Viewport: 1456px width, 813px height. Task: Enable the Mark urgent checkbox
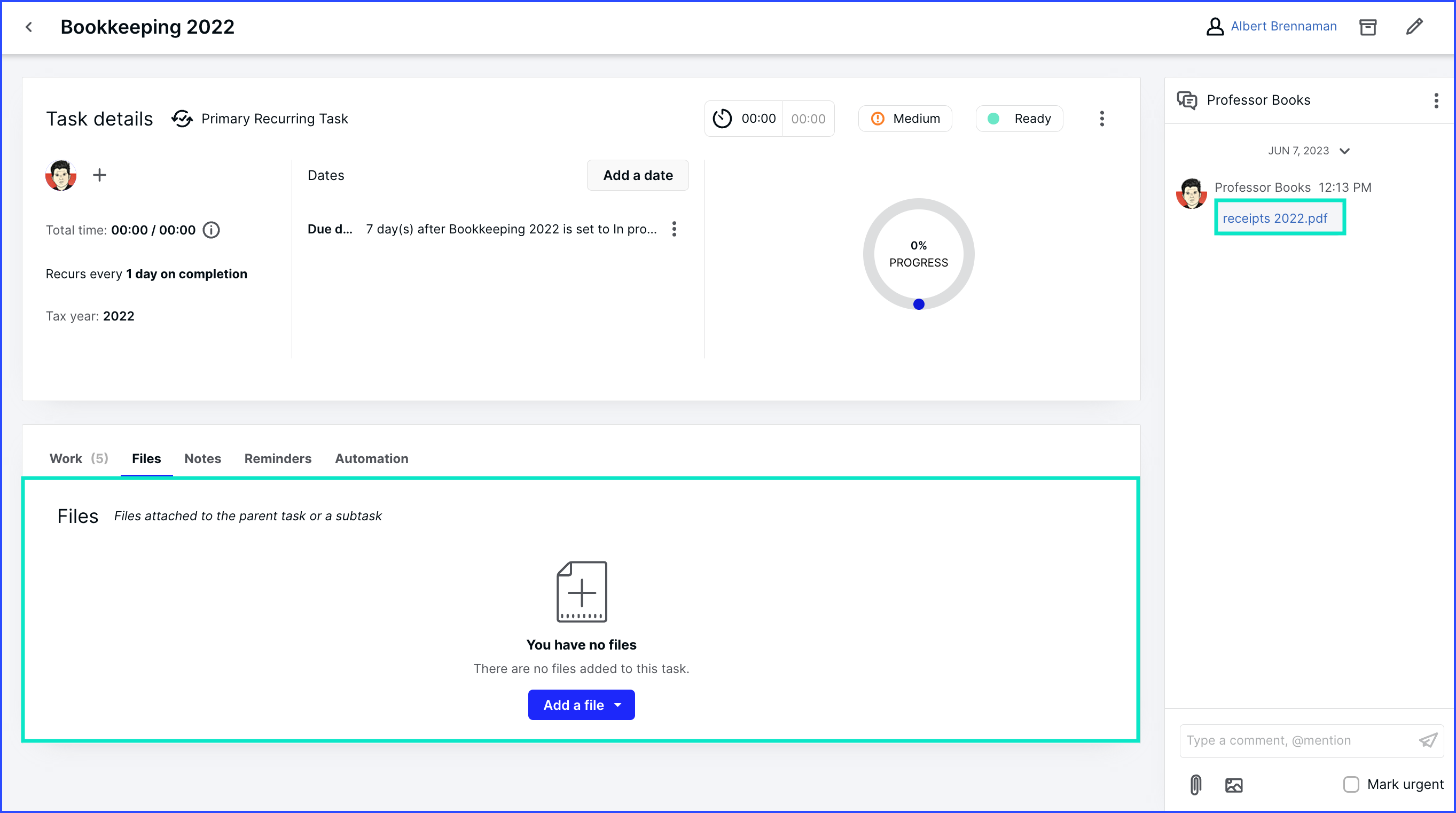1351,785
